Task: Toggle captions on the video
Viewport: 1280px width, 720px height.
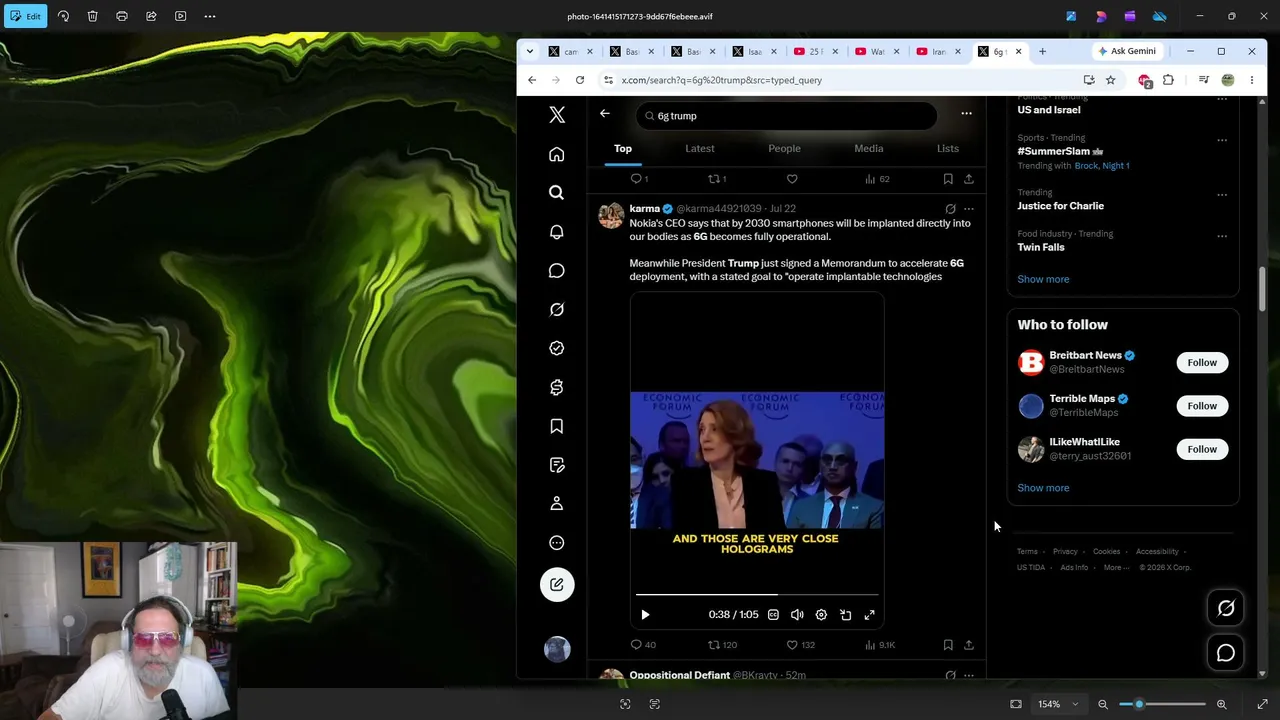Action: [x=773, y=615]
